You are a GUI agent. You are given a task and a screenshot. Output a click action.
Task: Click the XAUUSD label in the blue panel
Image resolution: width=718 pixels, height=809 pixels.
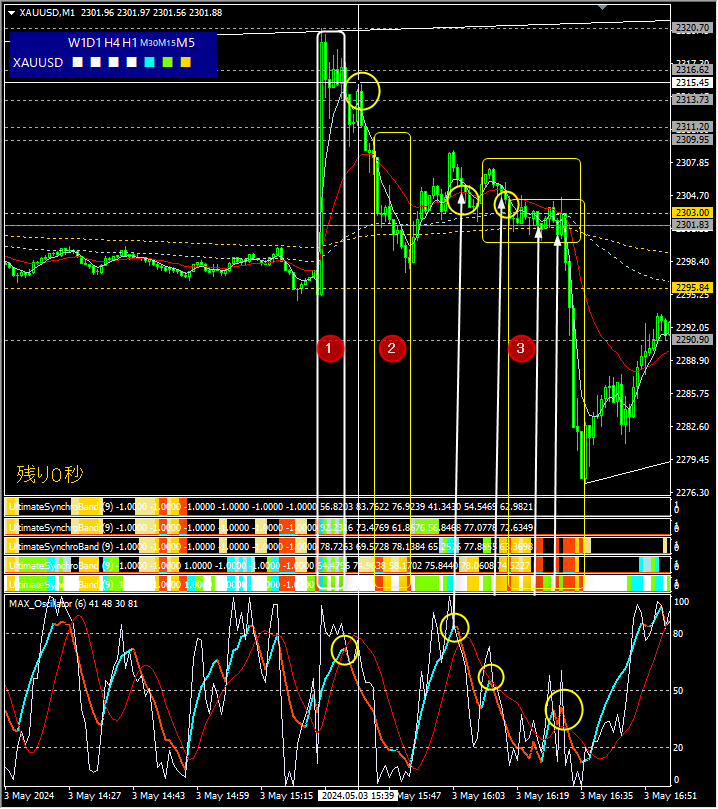(x=38, y=62)
